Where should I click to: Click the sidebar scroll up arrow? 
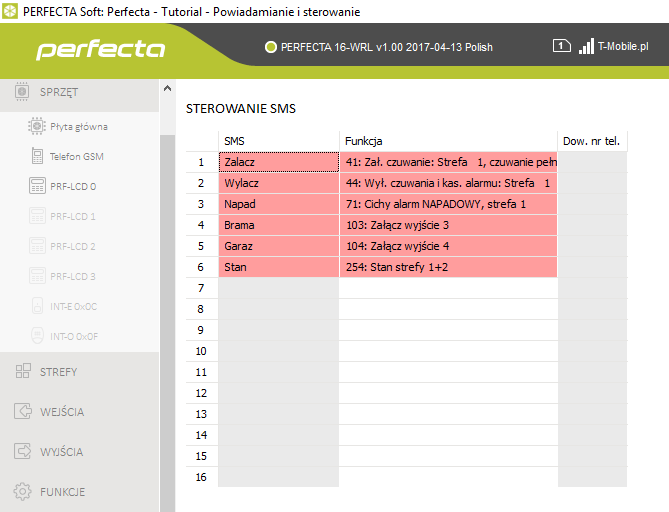[x=167, y=88]
